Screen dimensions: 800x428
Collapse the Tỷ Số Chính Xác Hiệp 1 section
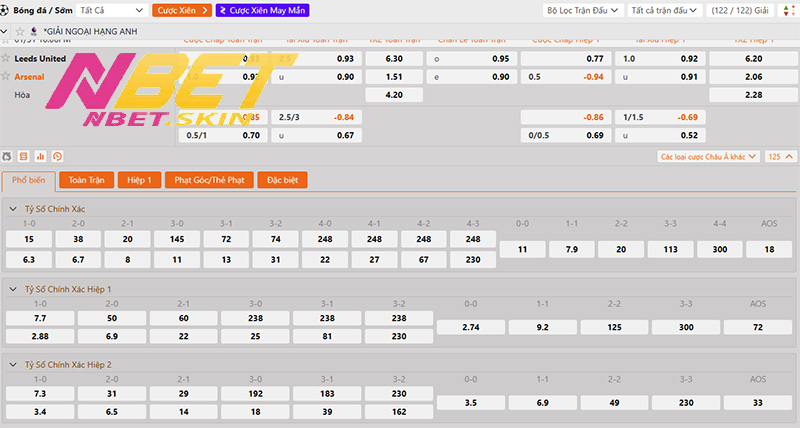[13, 289]
